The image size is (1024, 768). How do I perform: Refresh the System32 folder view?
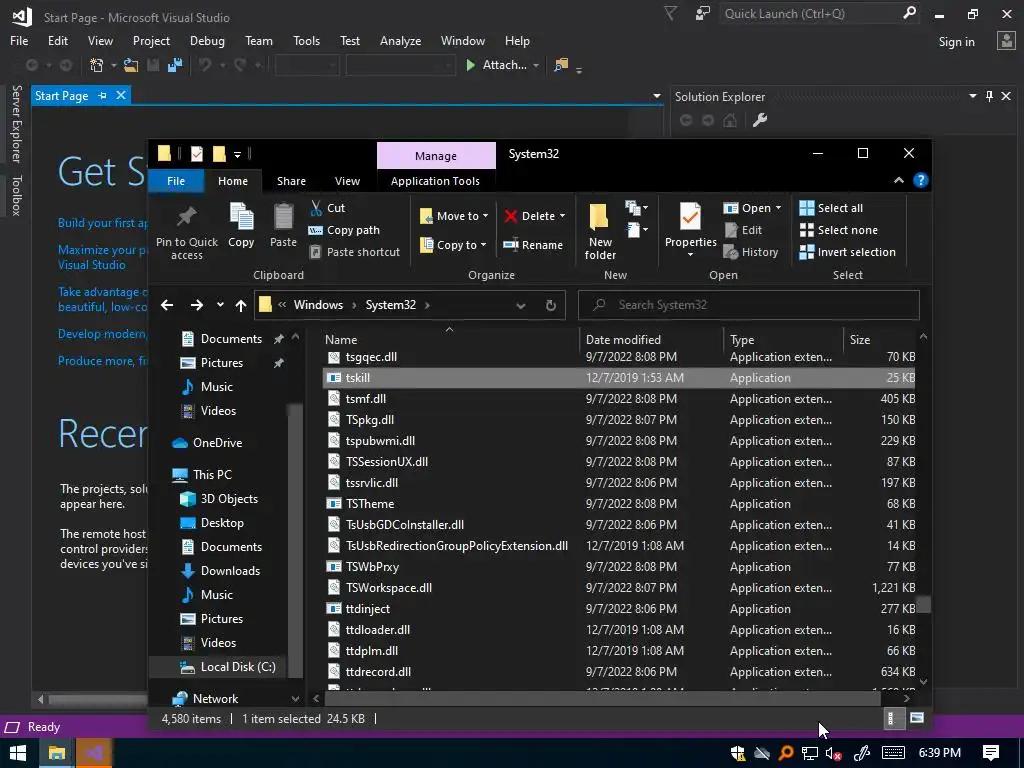(x=551, y=305)
